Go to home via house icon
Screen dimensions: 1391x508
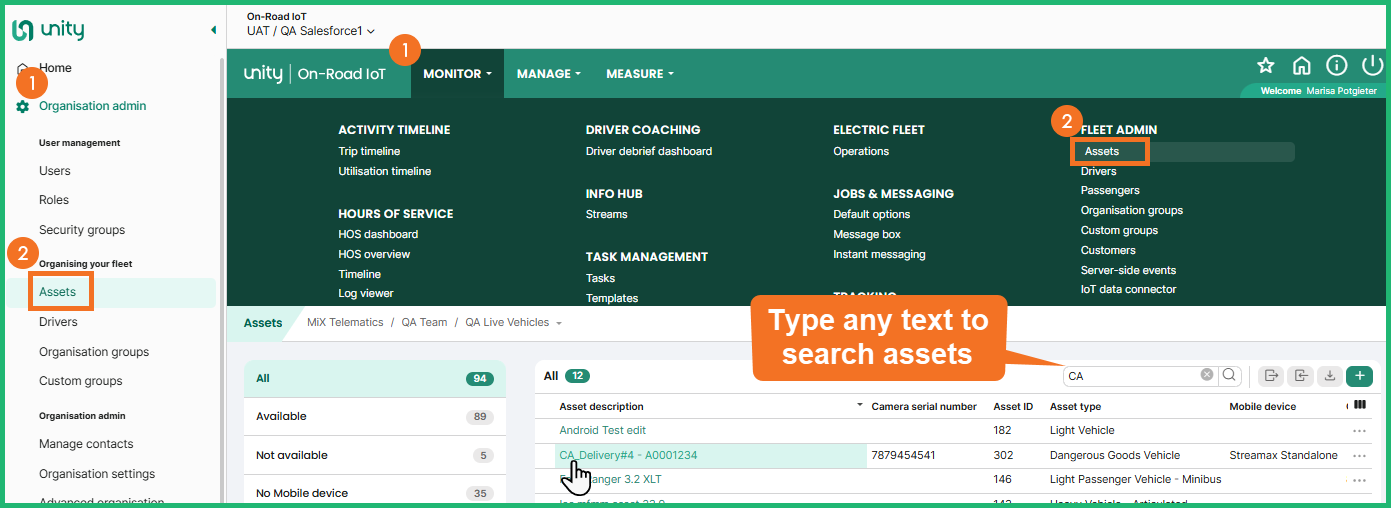[1301, 66]
